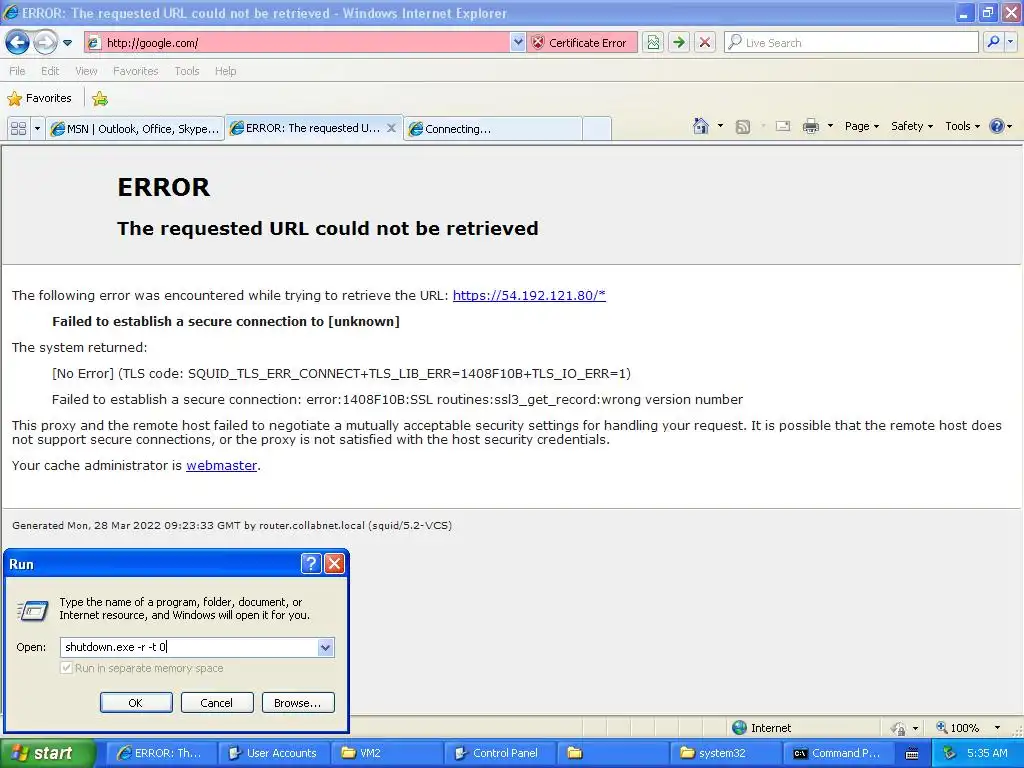Go back with the Back arrow button
The height and width of the screenshot is (768, 1024).
pos(18,43)
